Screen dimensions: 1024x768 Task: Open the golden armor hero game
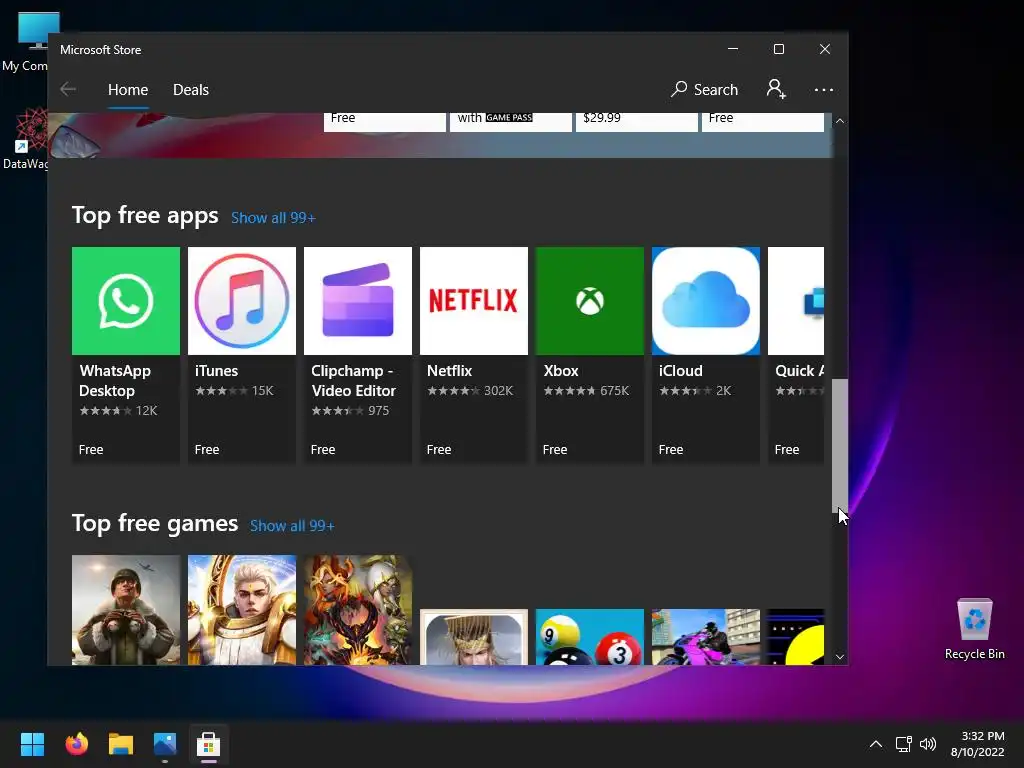point(242,610)
